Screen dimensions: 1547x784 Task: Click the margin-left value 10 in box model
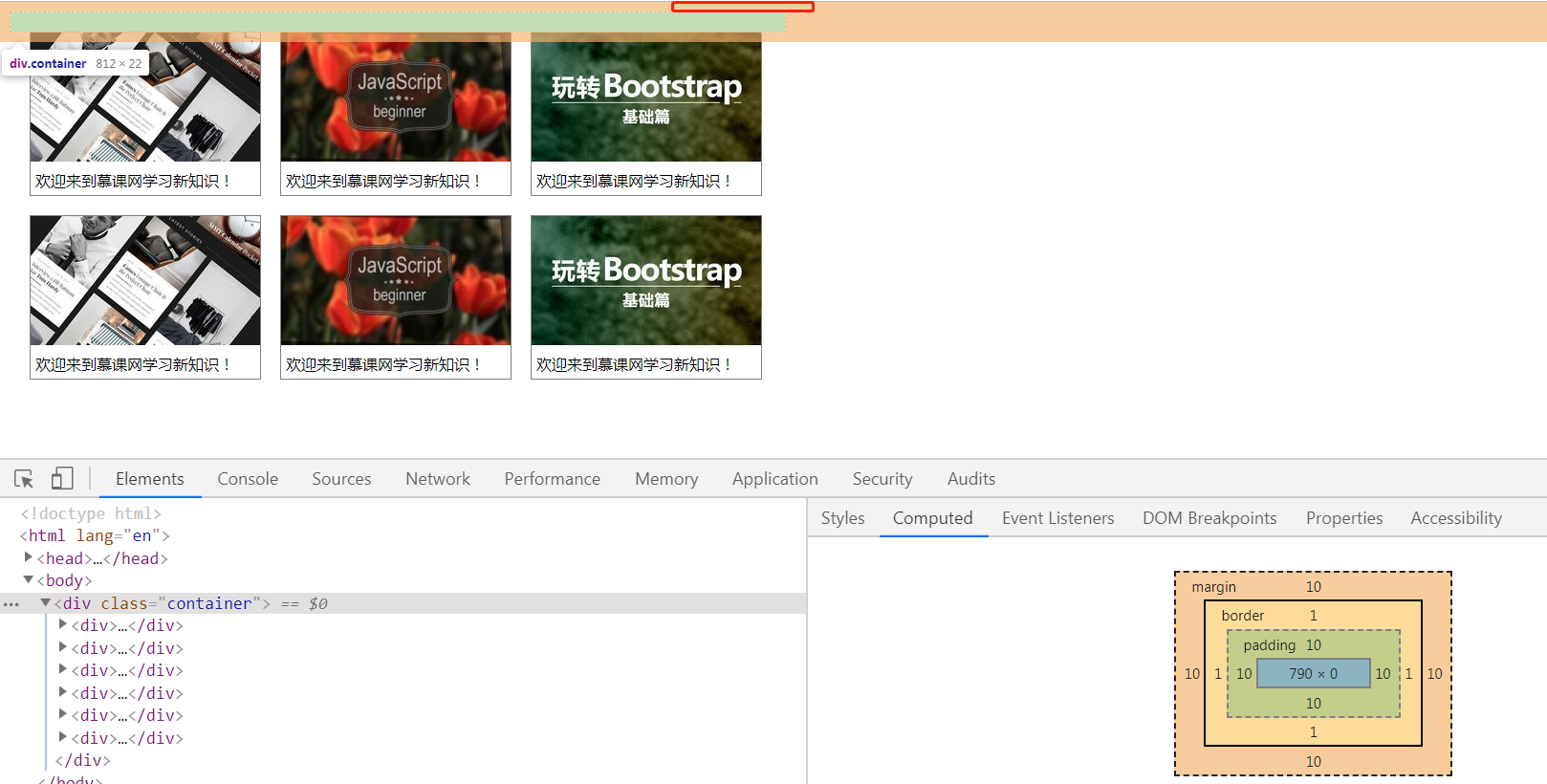(x=1192, y=674)
